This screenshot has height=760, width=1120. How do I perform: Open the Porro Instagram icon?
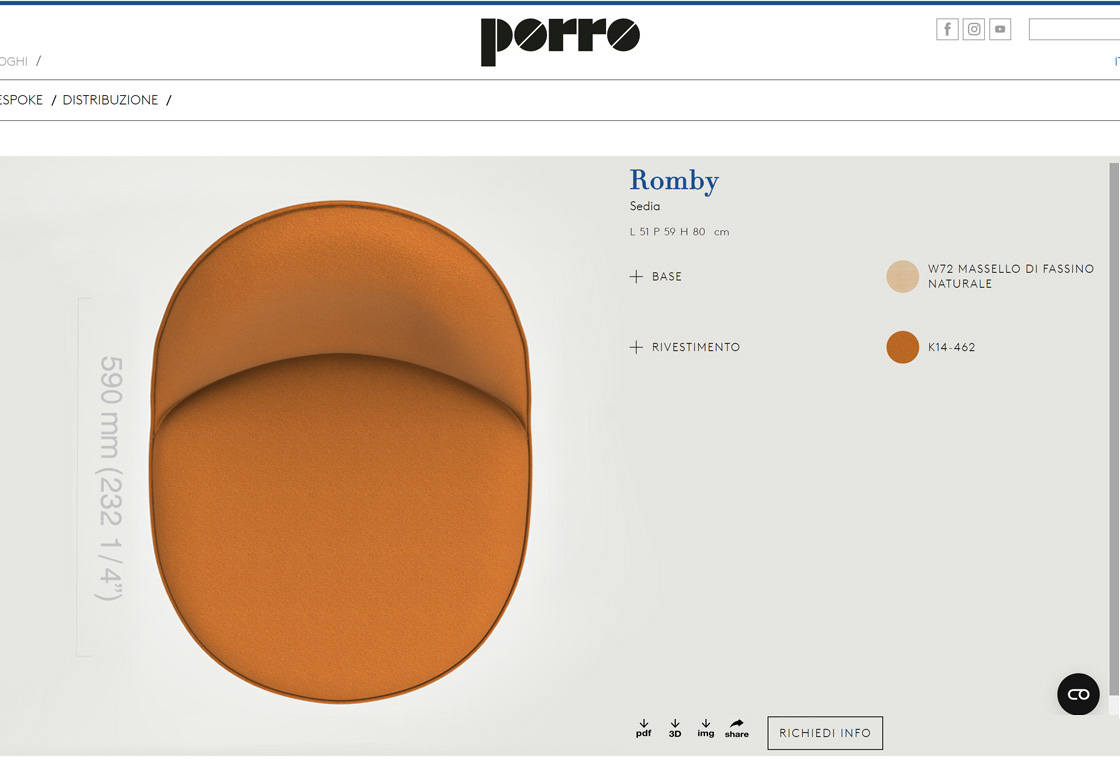click(x=974, y=29)
